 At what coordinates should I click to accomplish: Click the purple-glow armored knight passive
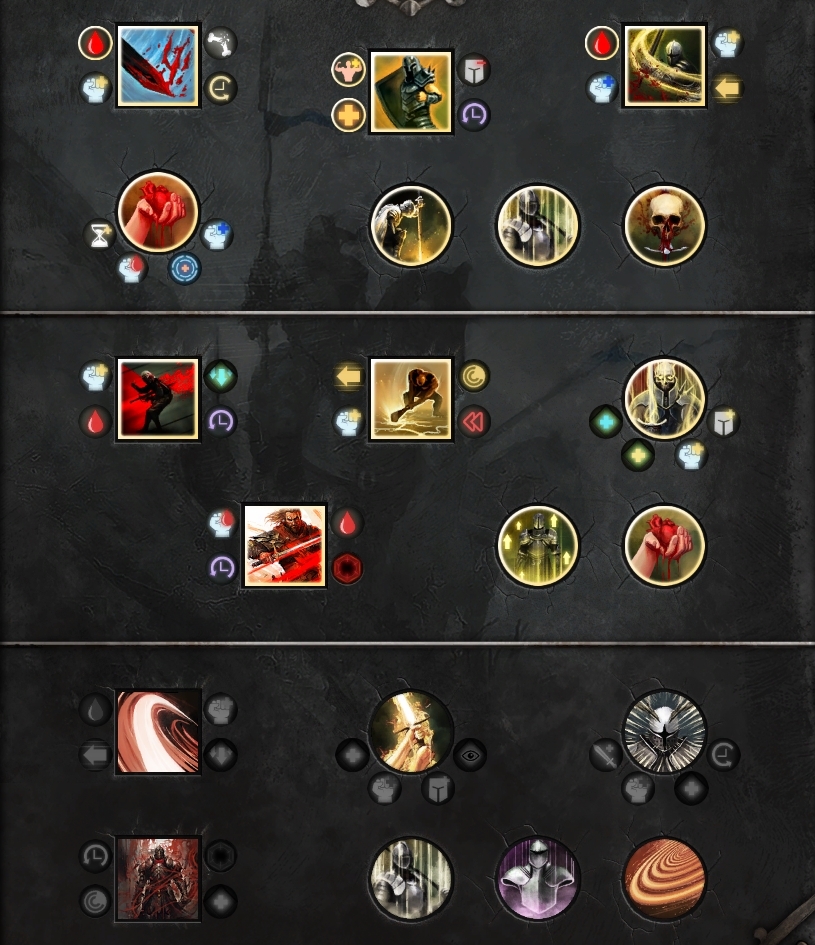click(x=538, y=879)
